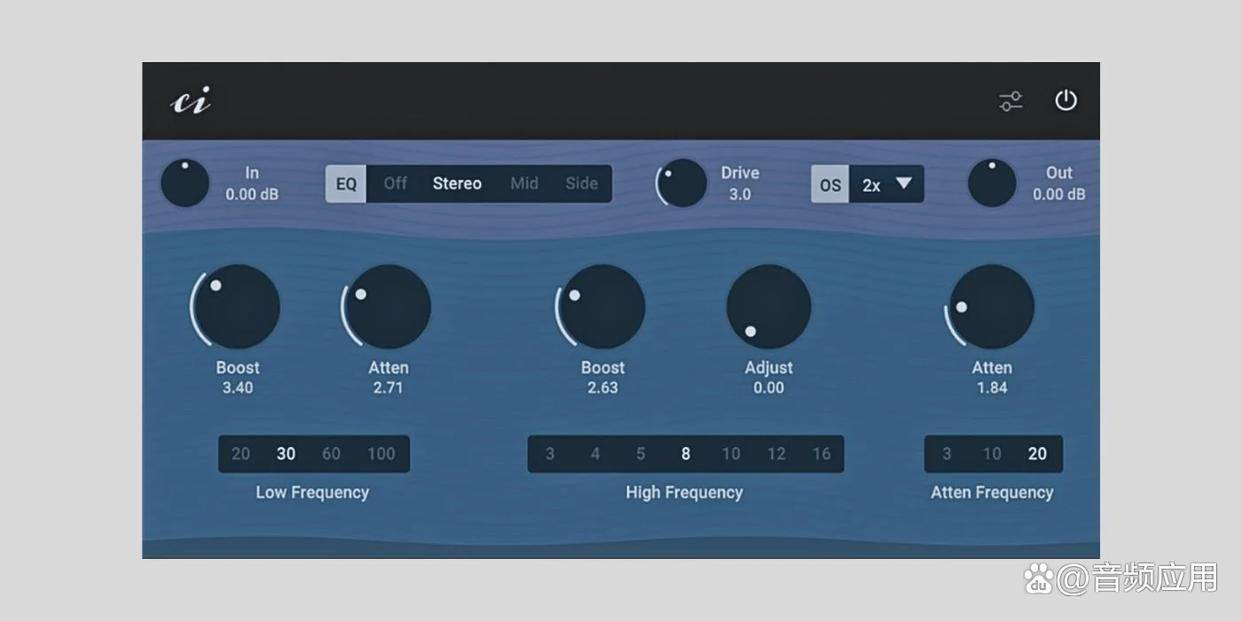Click the Out gain knob
Image resolution: width=1242 pixels, height=621 pixels.
tap(992, 183)
